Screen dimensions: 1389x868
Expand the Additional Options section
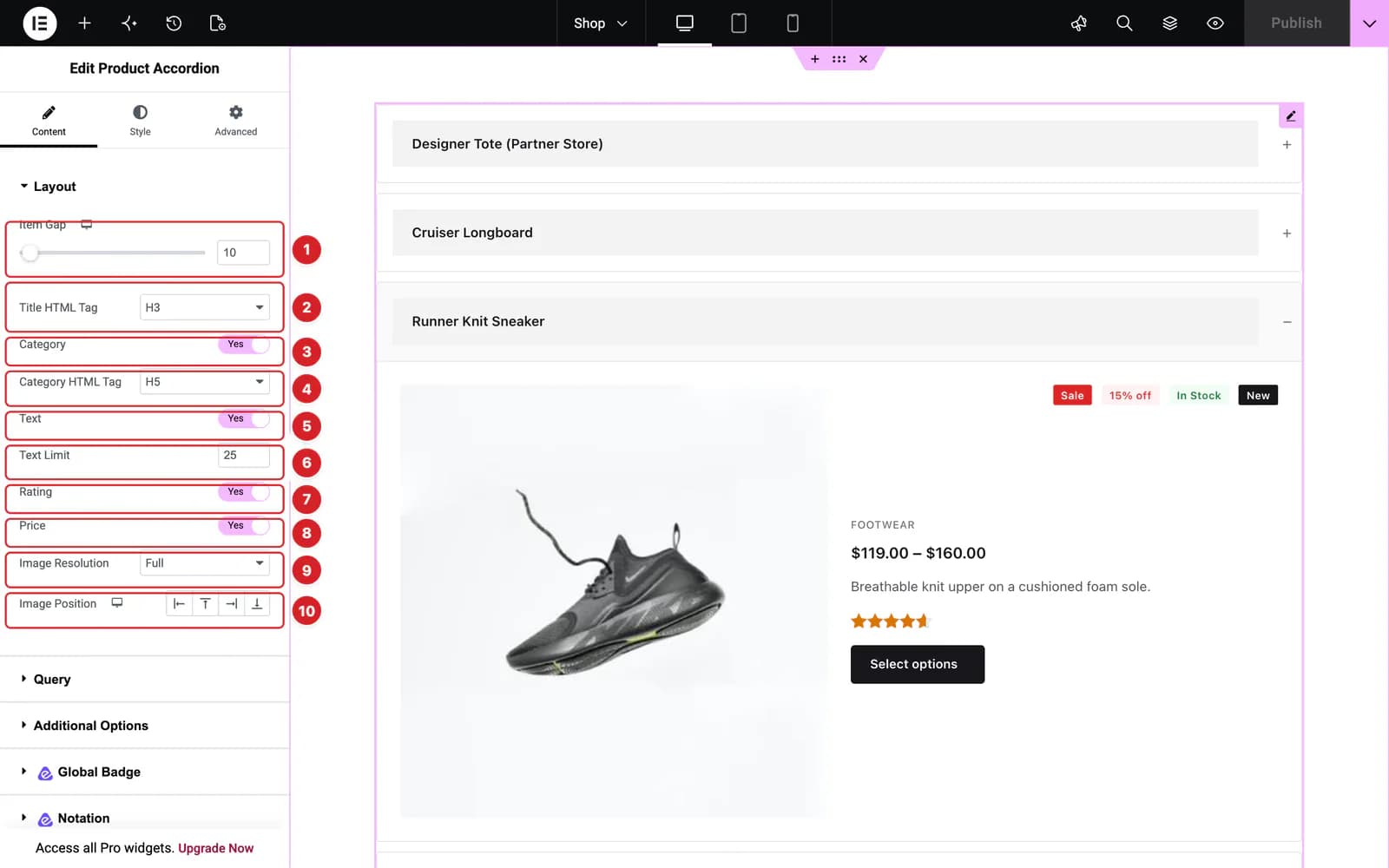144,726
